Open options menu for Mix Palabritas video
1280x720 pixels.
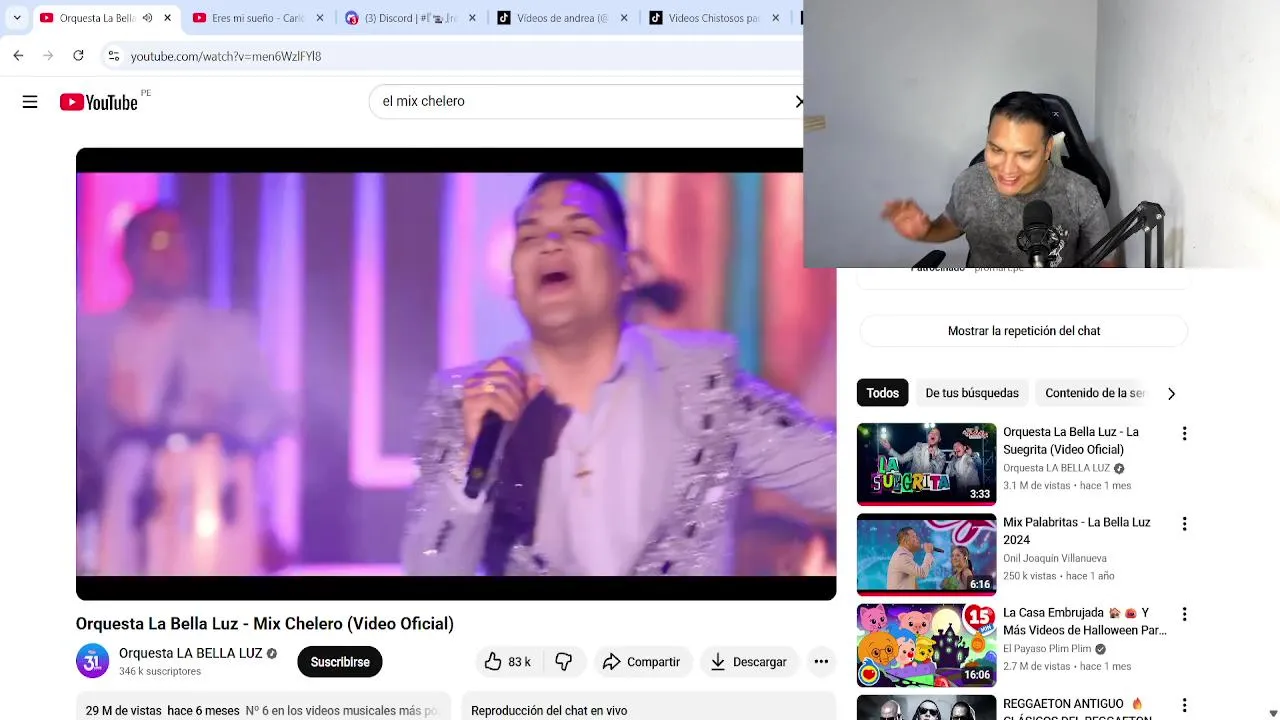[x=1184, y=524]
